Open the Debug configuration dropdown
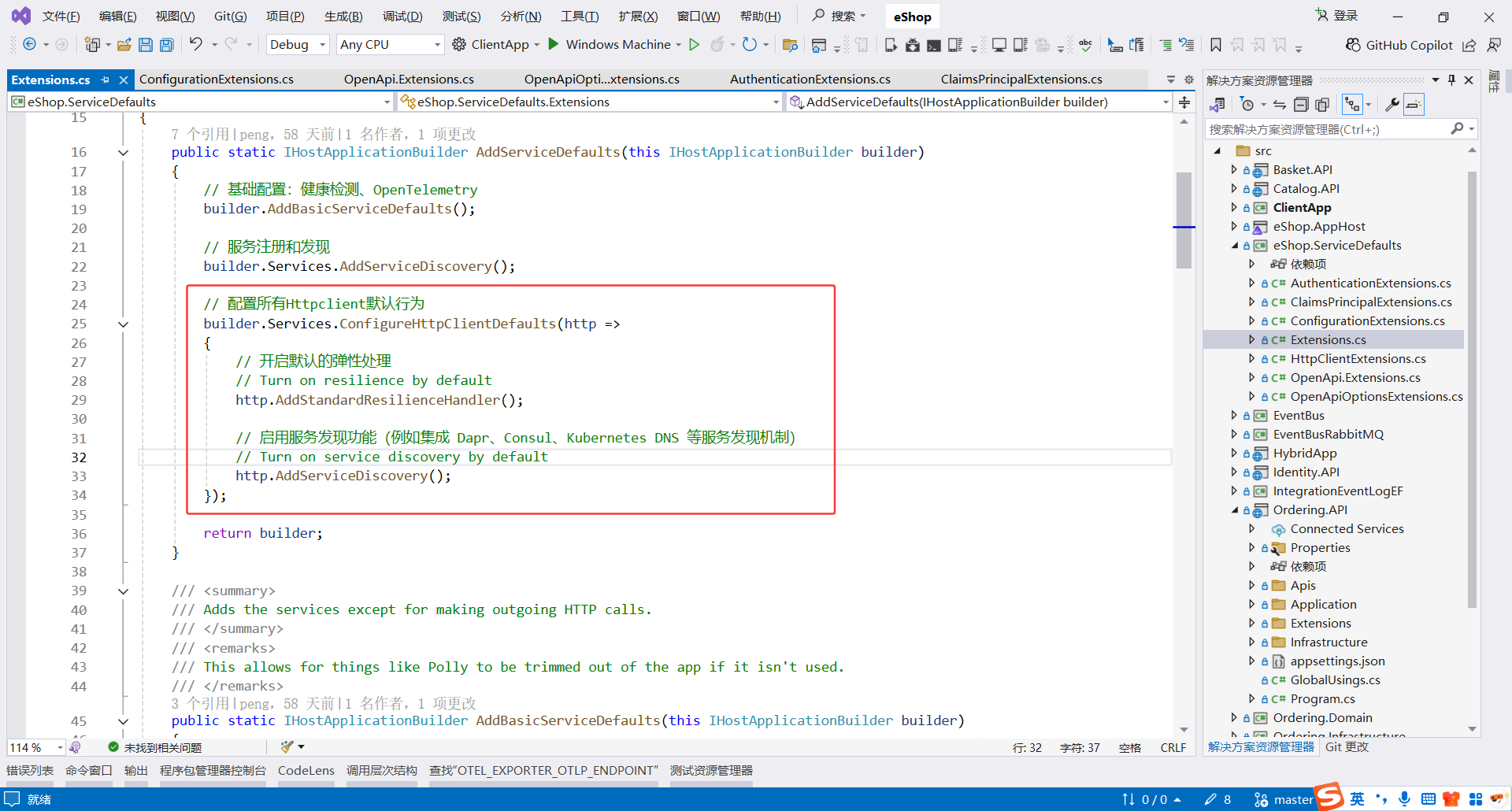 [298, 45]
